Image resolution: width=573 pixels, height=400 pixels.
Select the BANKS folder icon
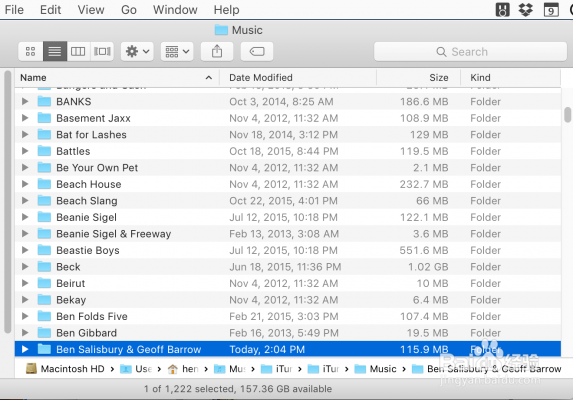tap(44, 101)
